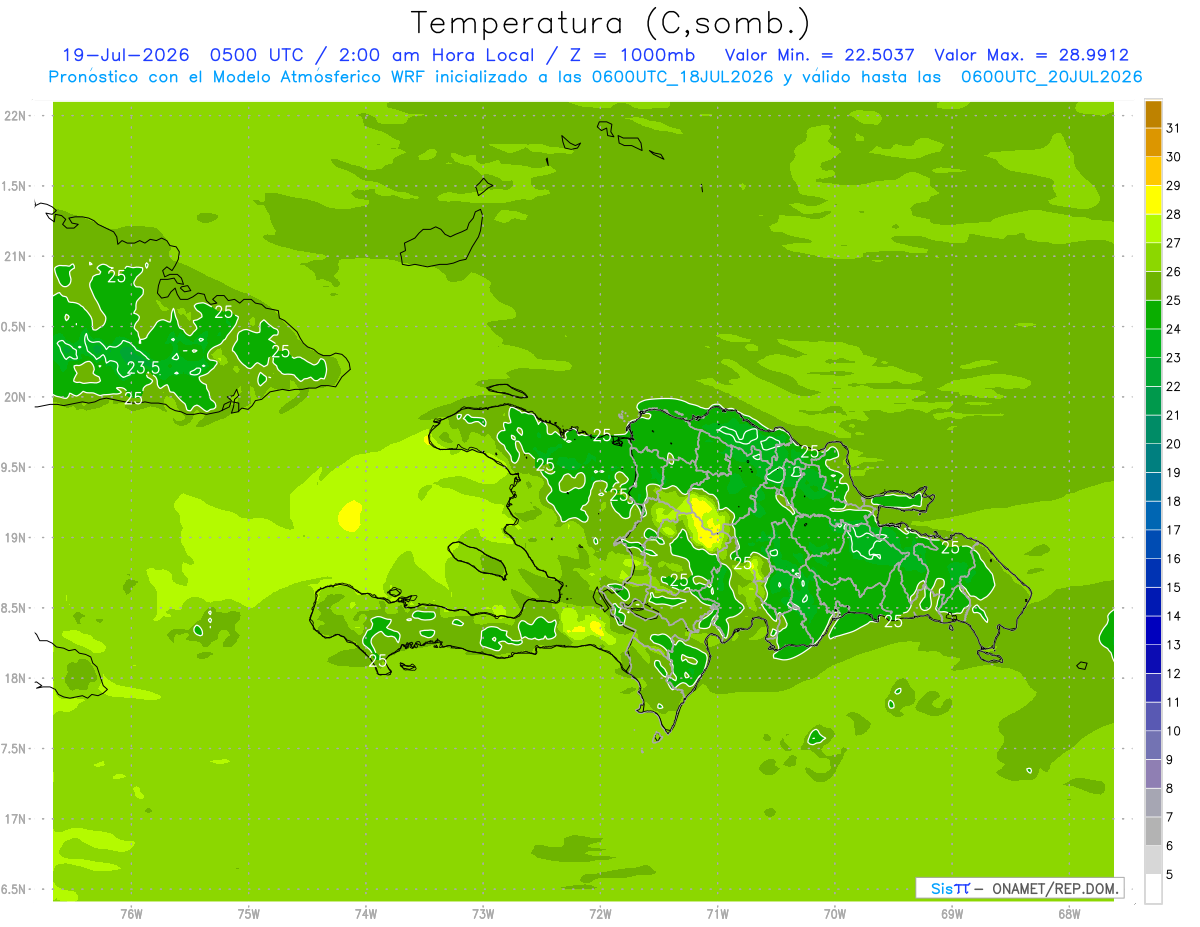Image resolution: width=1200 pixels, height=927 pixels.
Task: Click the bright yellow hotspot west of Haiti
Action: click(x=350, y=516)
